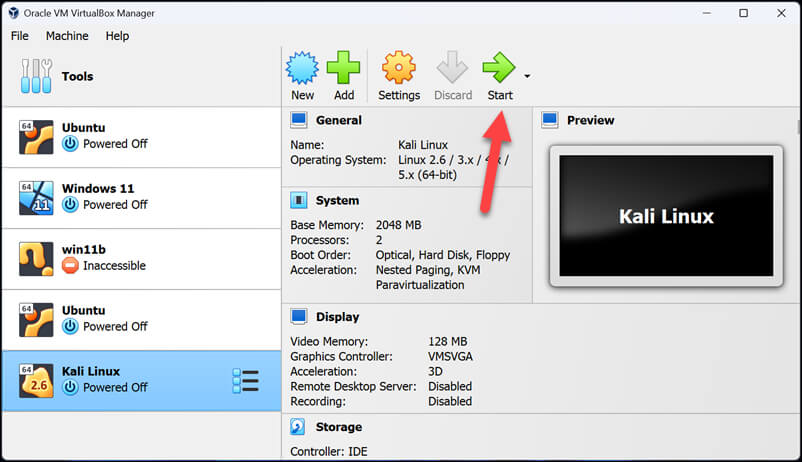802x462 pixels.
Task: Click the Processors value 2
Action: 379,240
